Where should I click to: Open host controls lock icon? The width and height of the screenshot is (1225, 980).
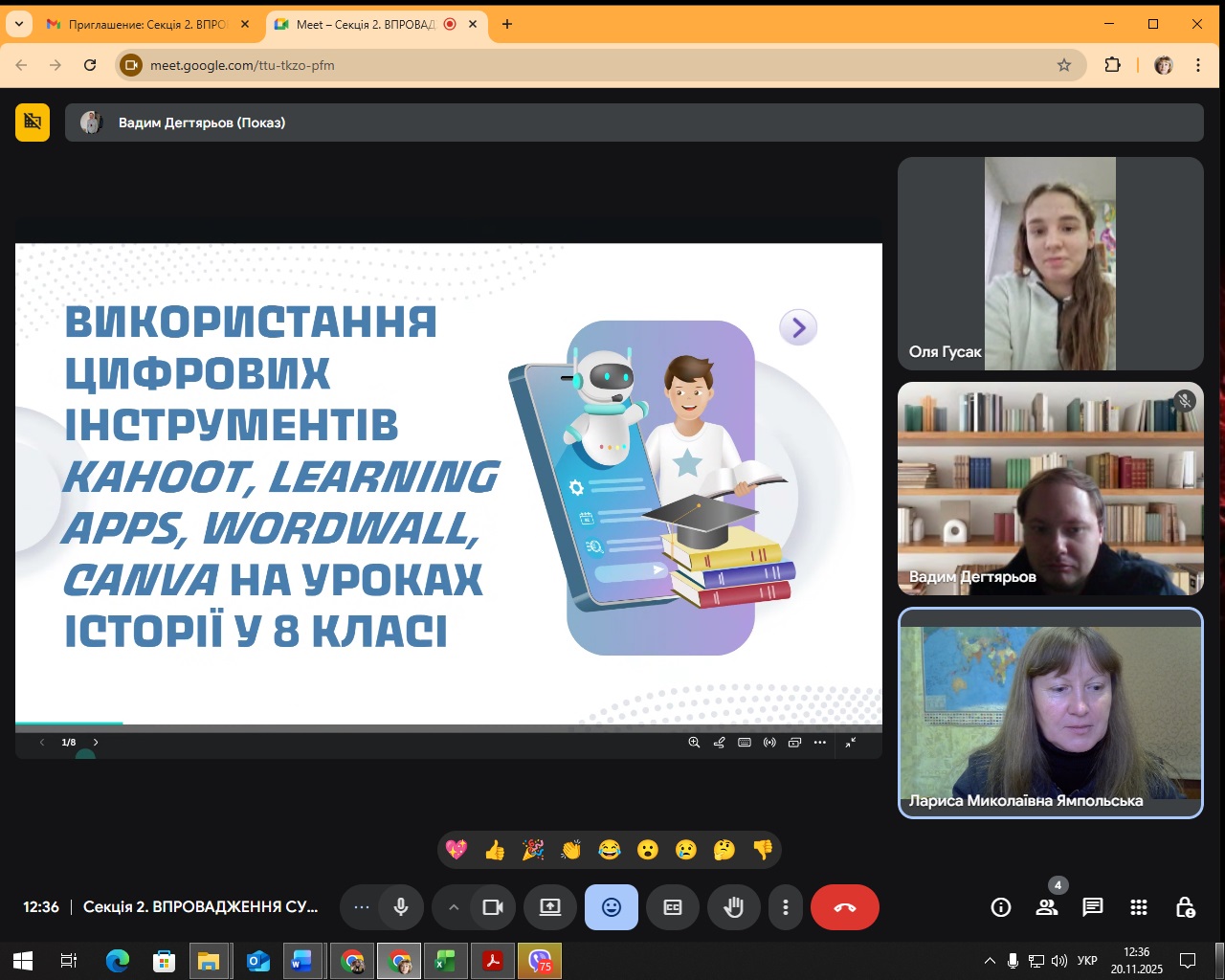click(x=1184, y=907)
